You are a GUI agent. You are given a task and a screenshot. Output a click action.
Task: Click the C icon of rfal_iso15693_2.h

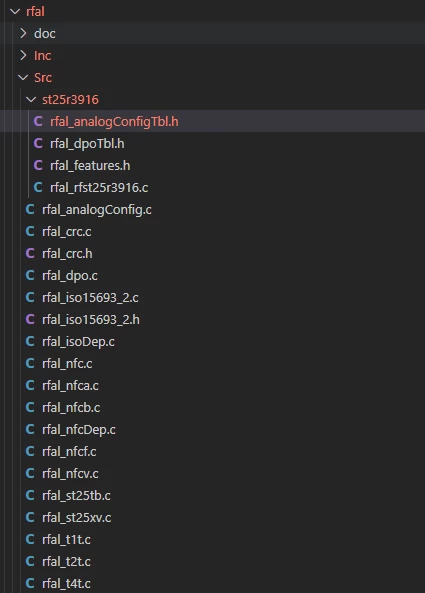click(30, 319)
